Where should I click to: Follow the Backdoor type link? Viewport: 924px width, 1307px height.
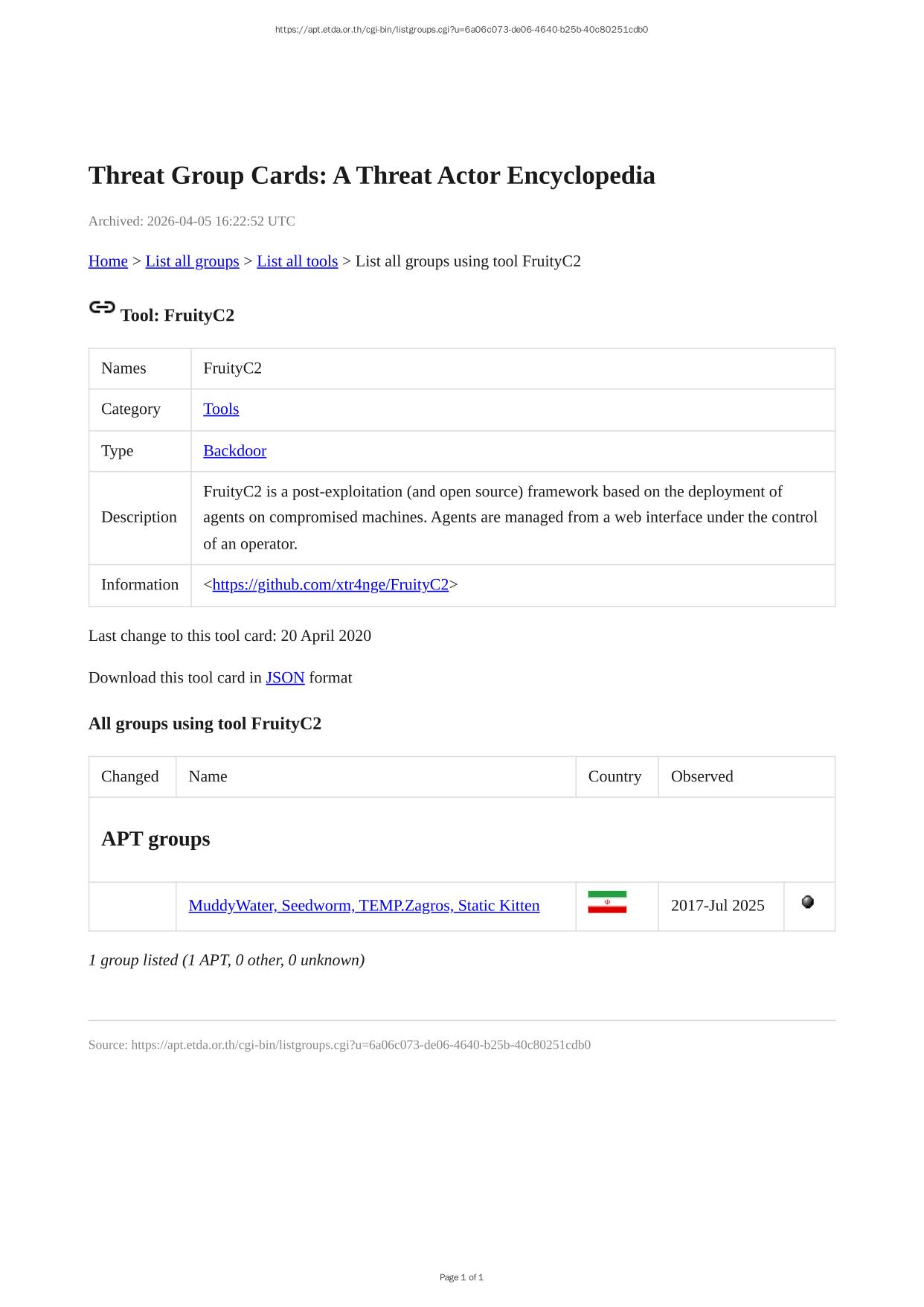click(x=234, y=451)
